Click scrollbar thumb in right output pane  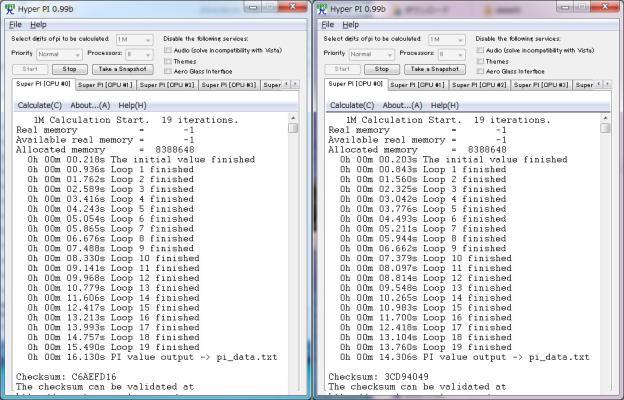606,128
